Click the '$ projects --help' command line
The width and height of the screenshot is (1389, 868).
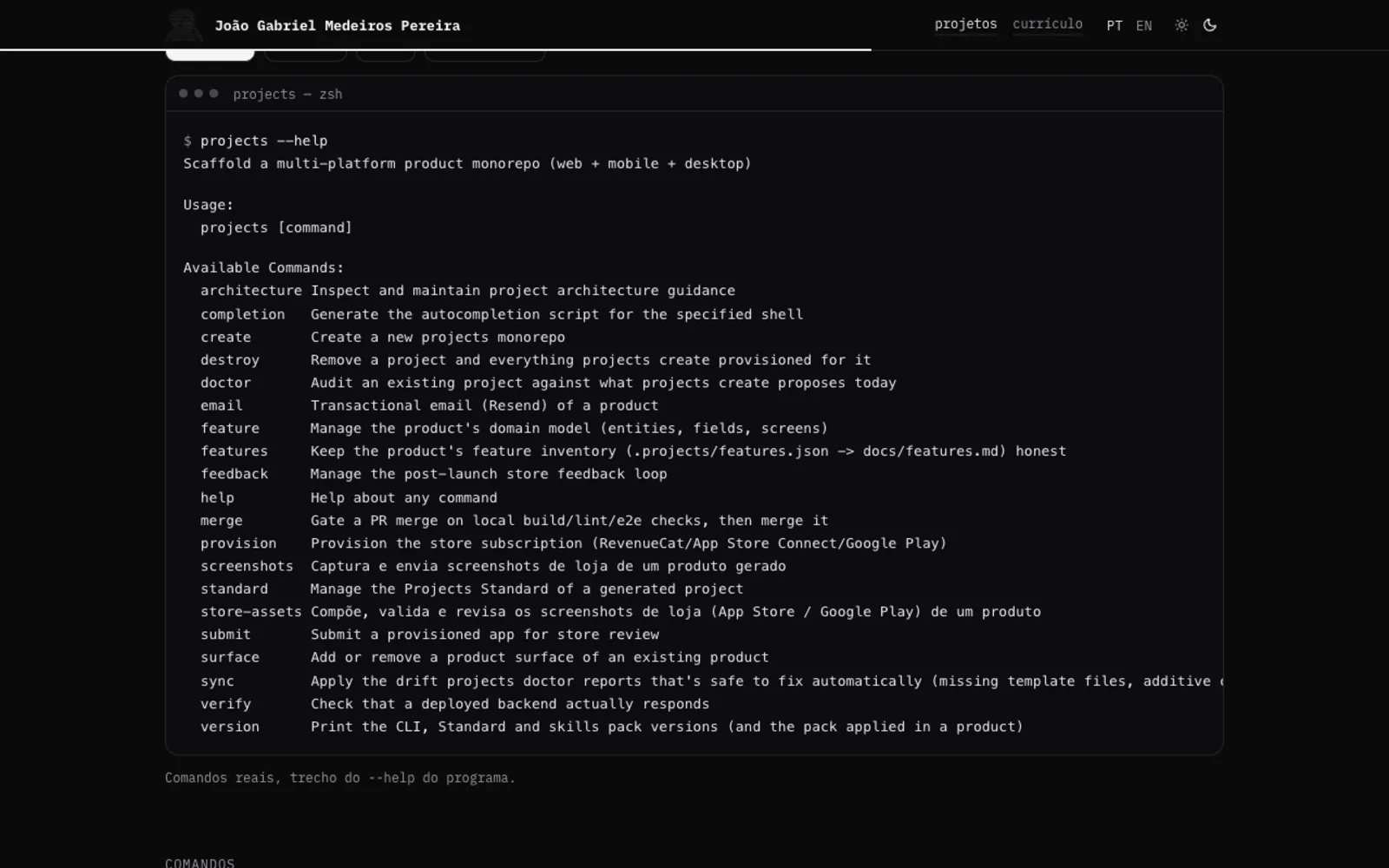(x=255, y=141)
